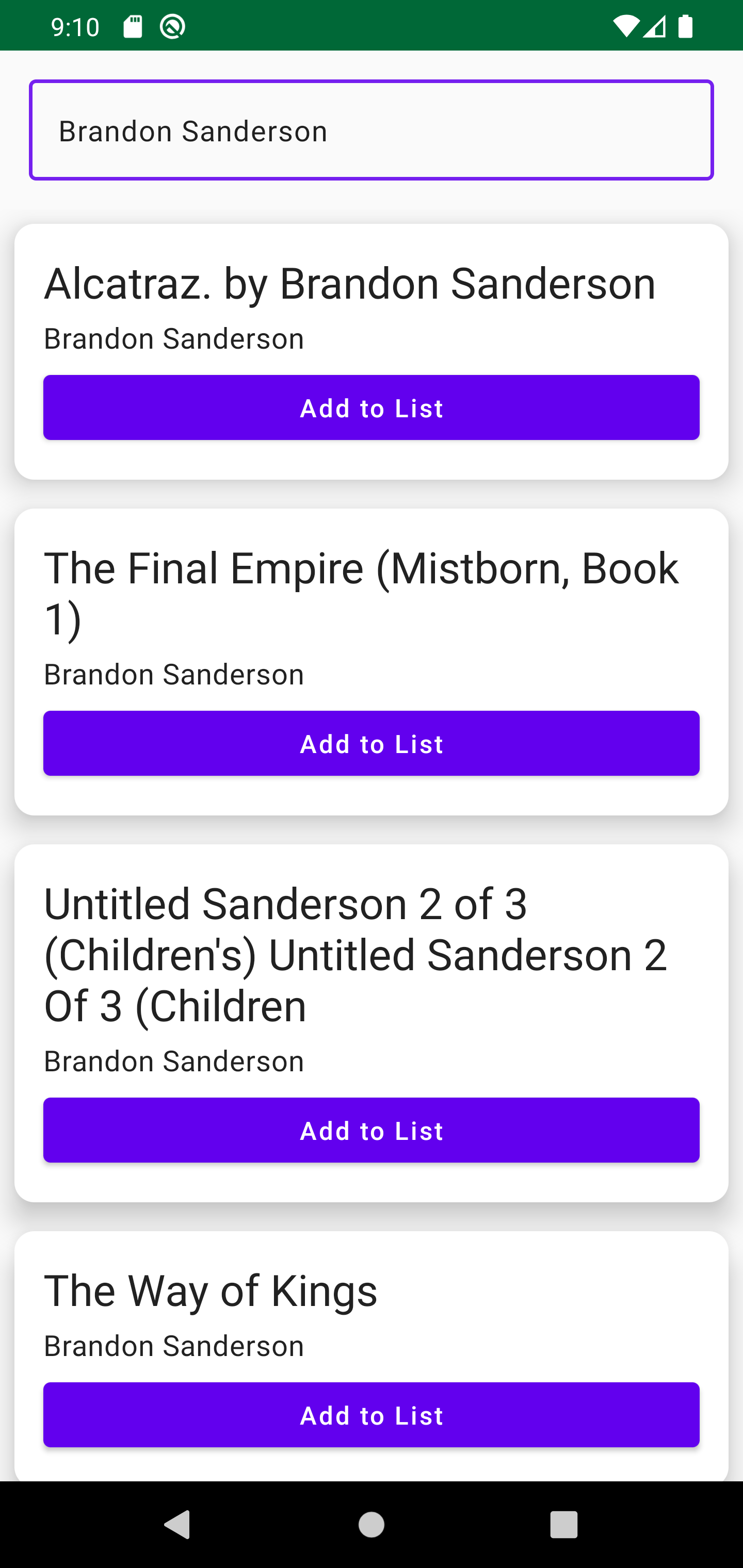
Task: Select the Untitled Sanderson 2 of 3 title
Action: click(356, 954)
